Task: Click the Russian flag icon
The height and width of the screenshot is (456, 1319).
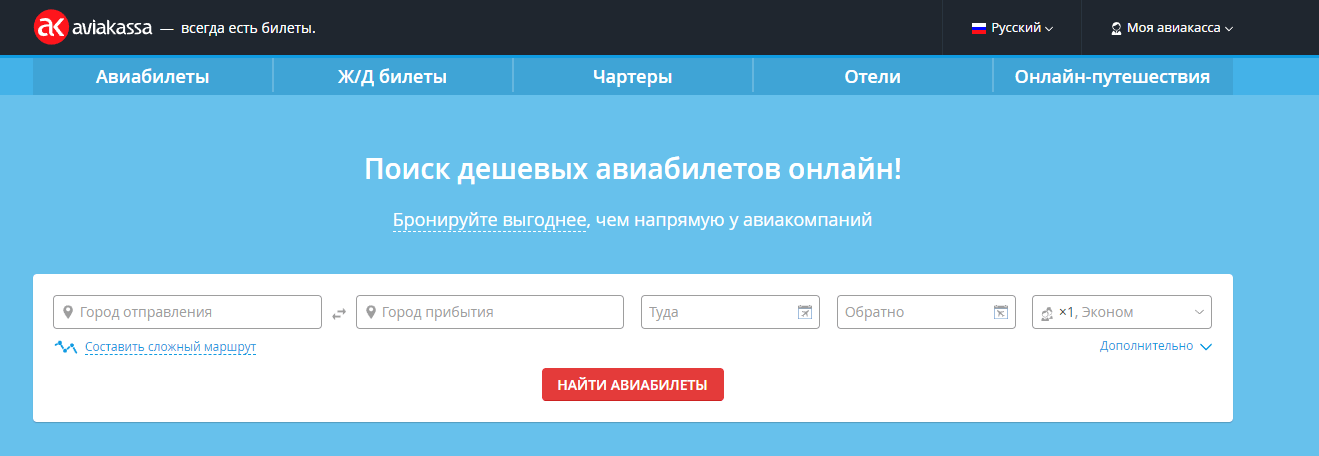Action: click(979, 28)
